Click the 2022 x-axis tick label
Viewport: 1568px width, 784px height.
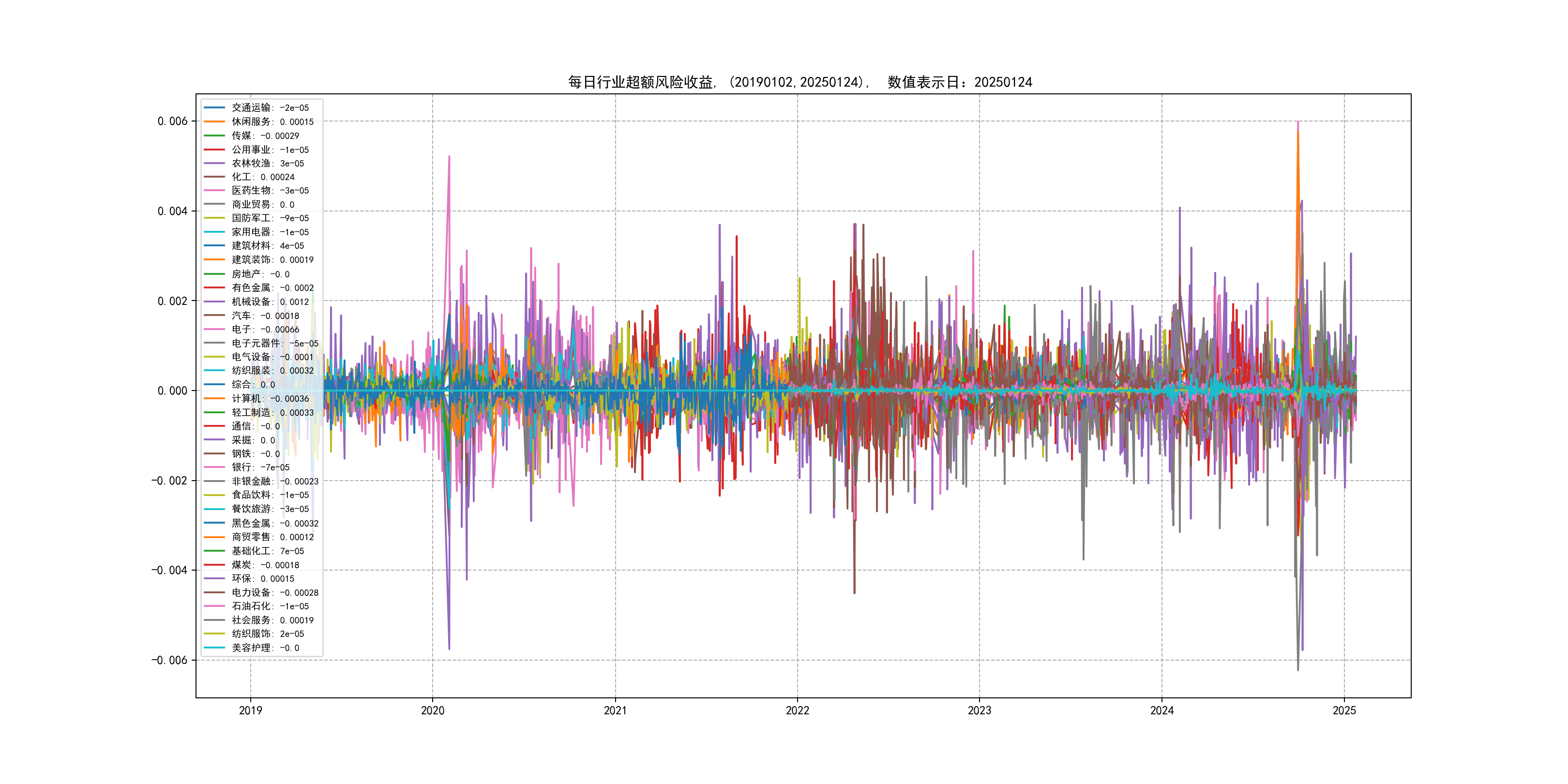pyautogui.click(x=797, y=710)
